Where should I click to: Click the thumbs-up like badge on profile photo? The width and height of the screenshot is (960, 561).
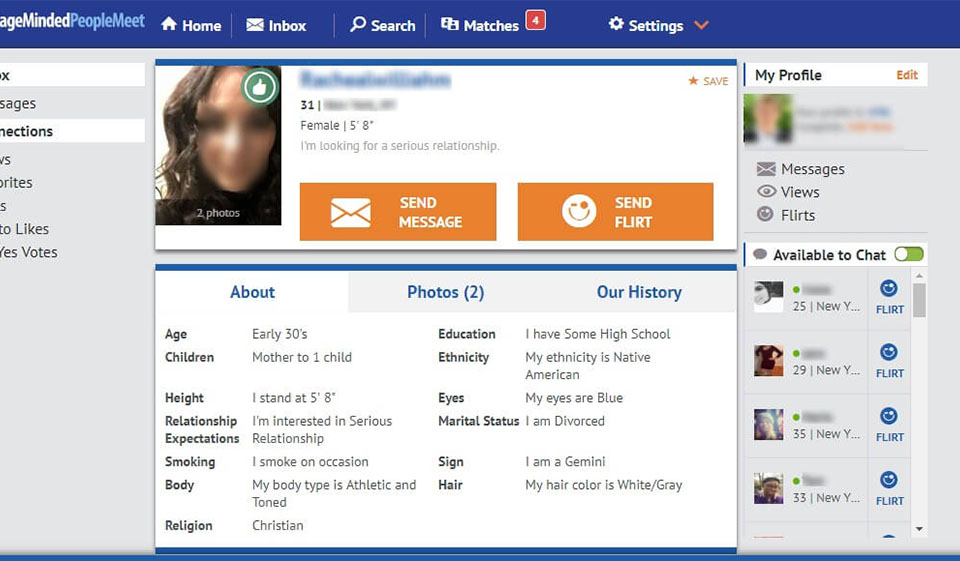260,87
